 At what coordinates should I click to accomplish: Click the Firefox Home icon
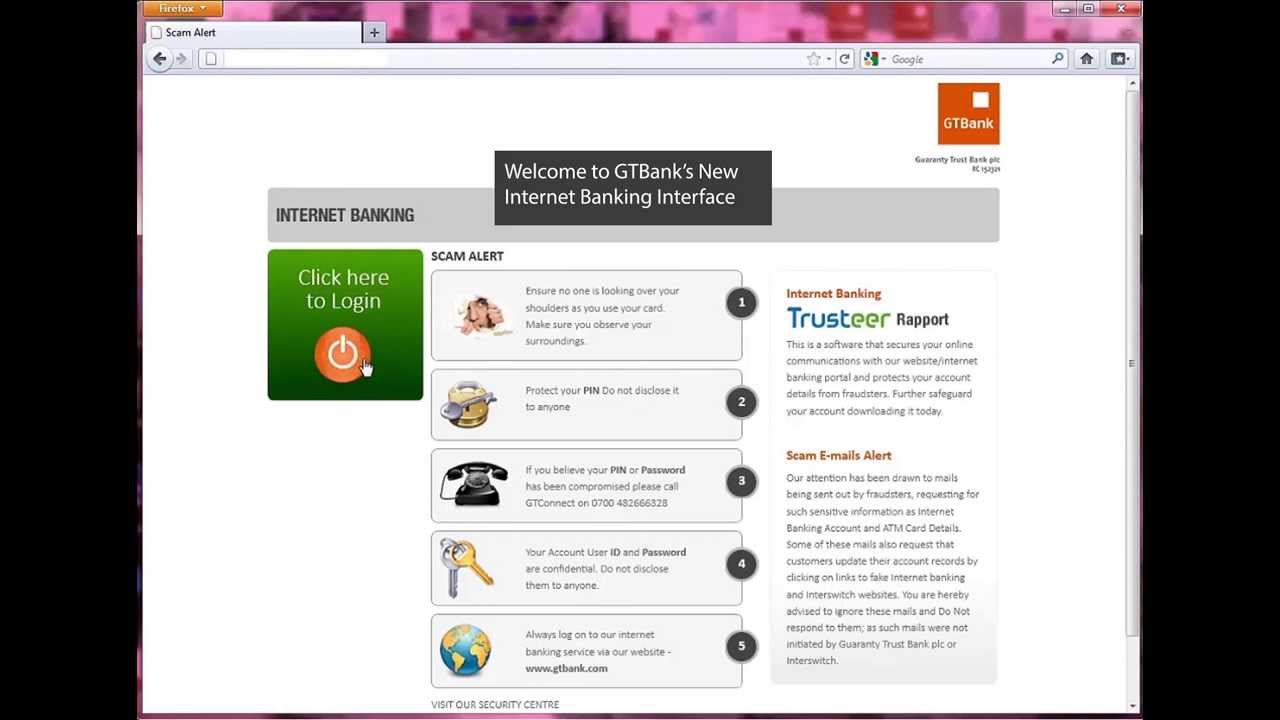[1086, 59]
